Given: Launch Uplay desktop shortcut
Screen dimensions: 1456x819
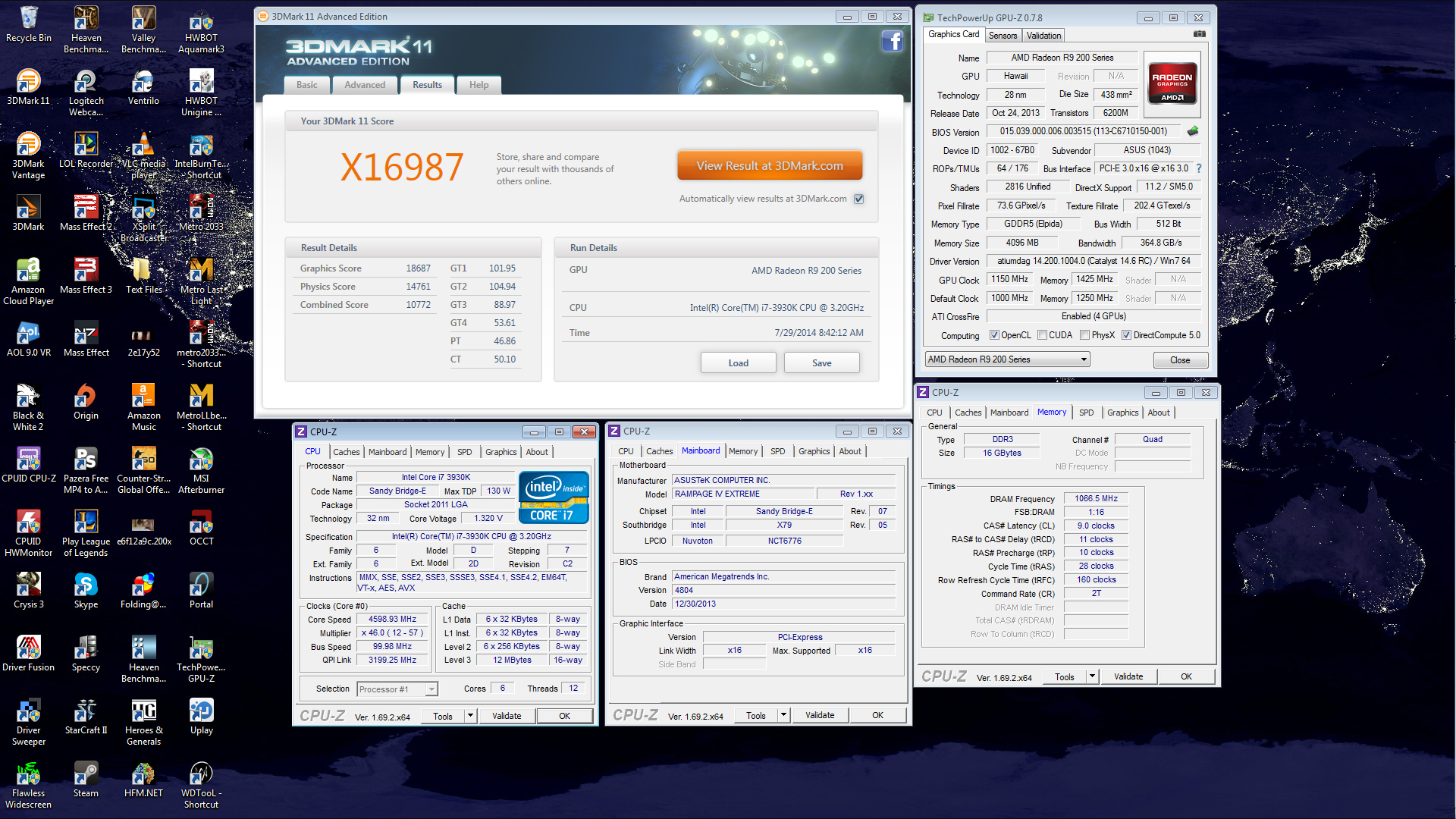Looking at the screenshot, I should [201, 717].
